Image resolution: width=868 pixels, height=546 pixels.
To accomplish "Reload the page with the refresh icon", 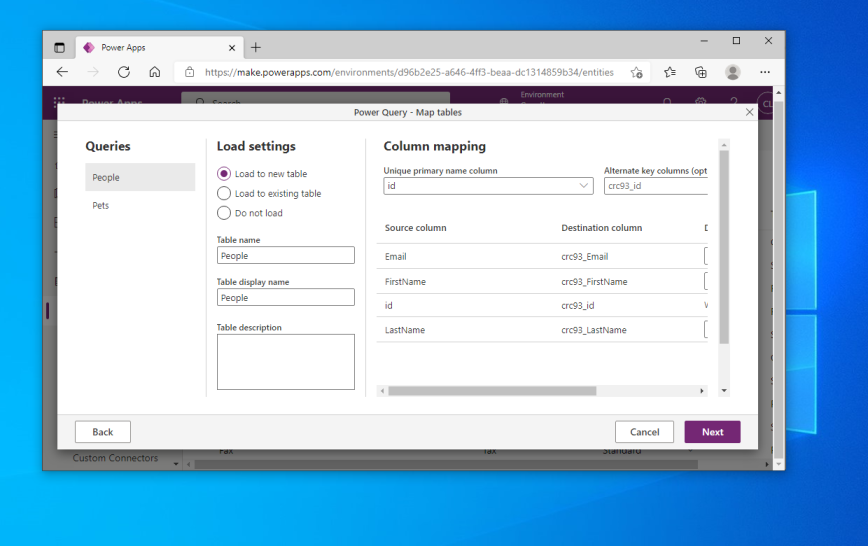I will point(124,72).
